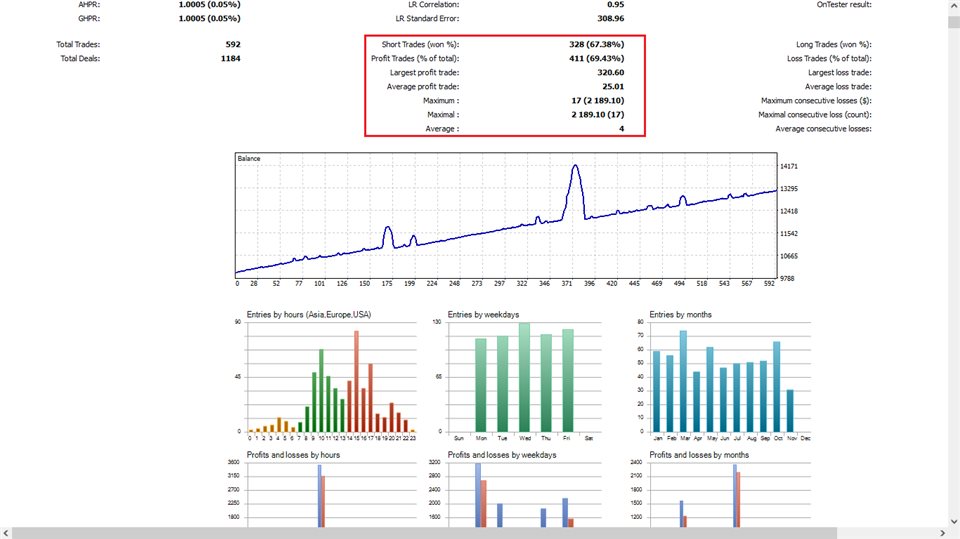The height and width of the screenshot is (539, 960).
Task: Select the GHPR value 1.0005 (0.05%)
Action: pyautogui.click(x=209, y=18)
